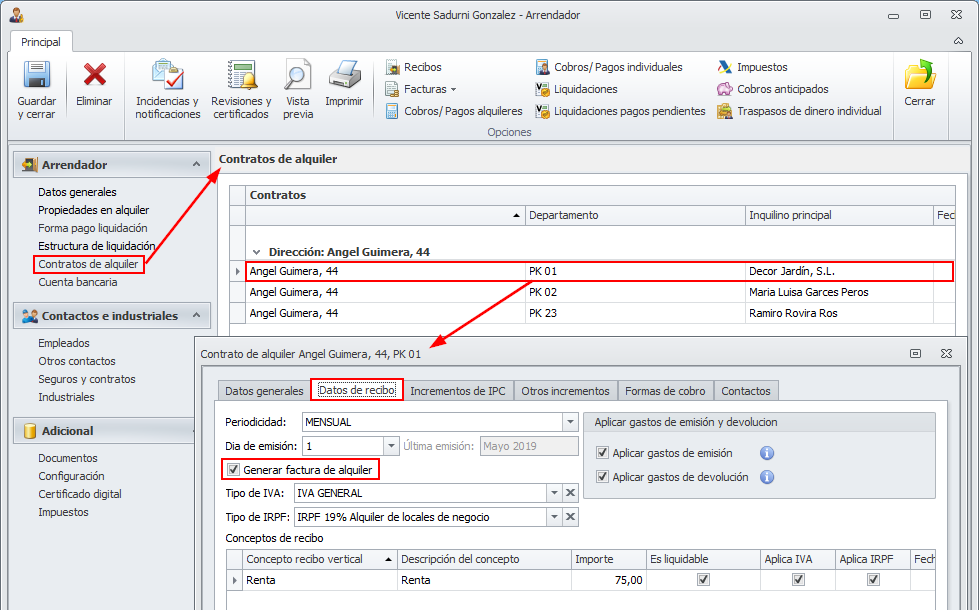979x610 pixels.
Task: Click info icon beside gastos de emisión
Action: click(x=767, y=453)
